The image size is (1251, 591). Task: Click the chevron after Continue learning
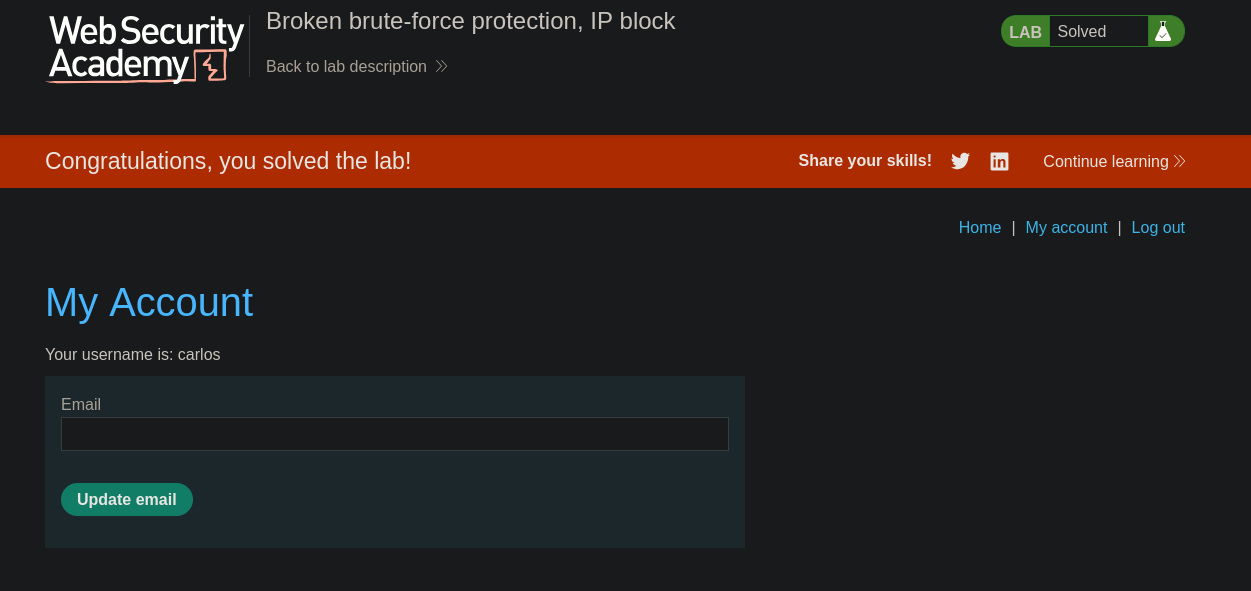pyautogui.click(x=1180, y=161)
